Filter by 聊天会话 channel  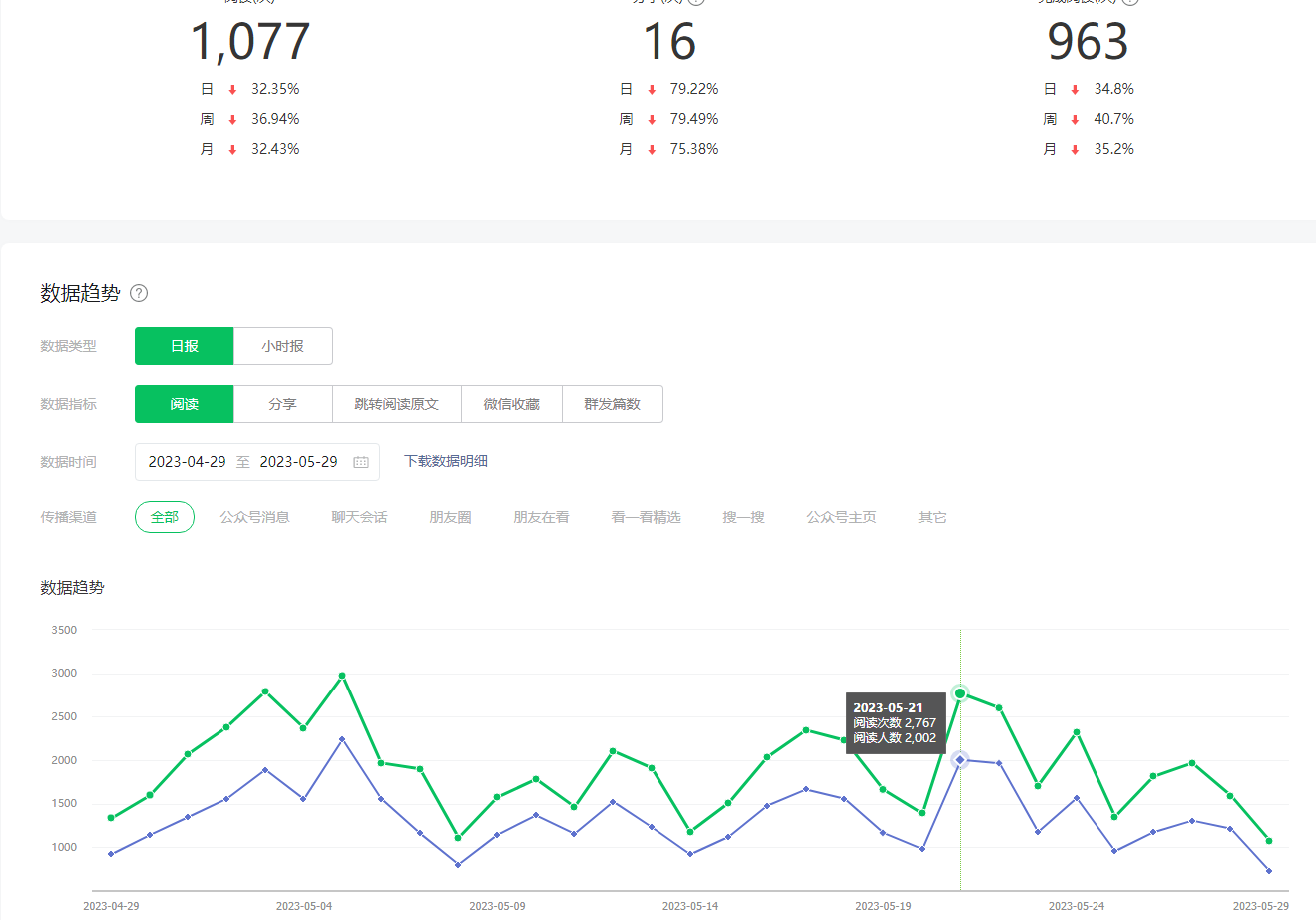tap(360, 517)
